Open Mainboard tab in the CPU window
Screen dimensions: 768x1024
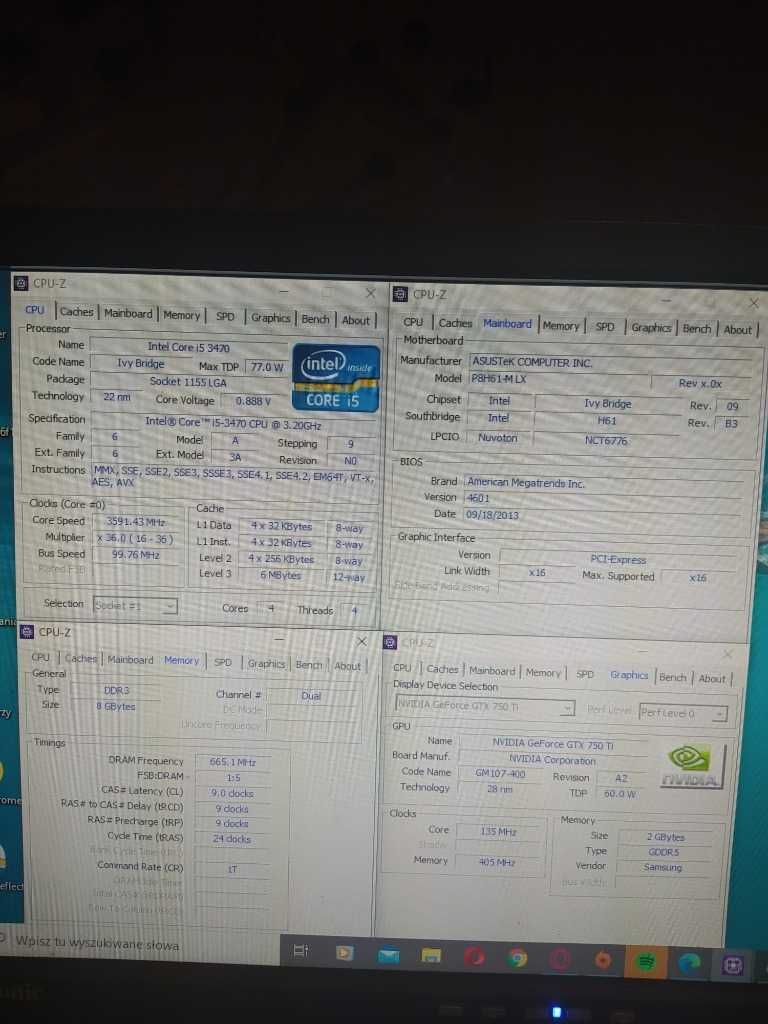(128, 313)
